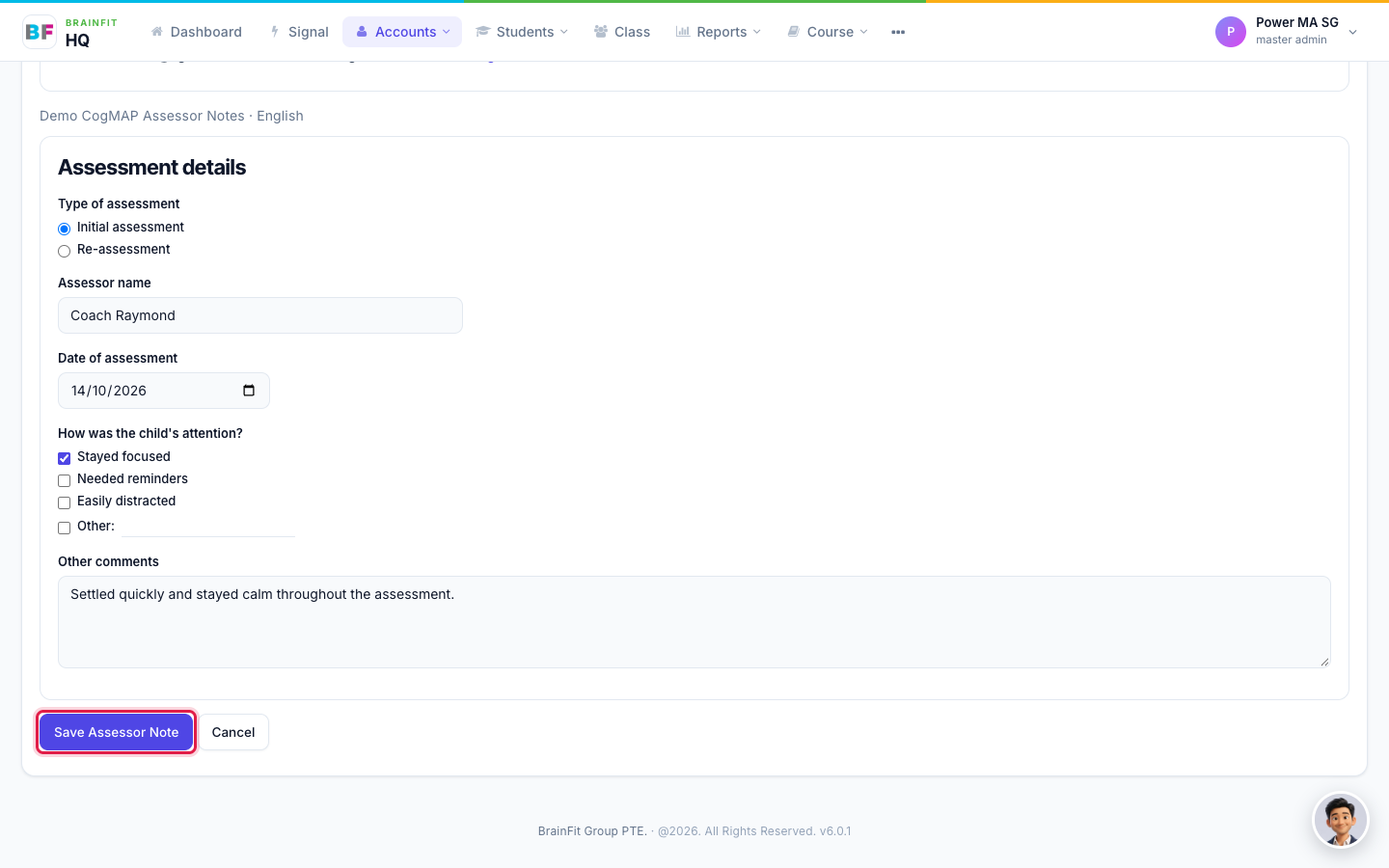The width and height of the screenshot is (1389, 868).
Task: Click the Date of assessment field
Action: [164, 391]
